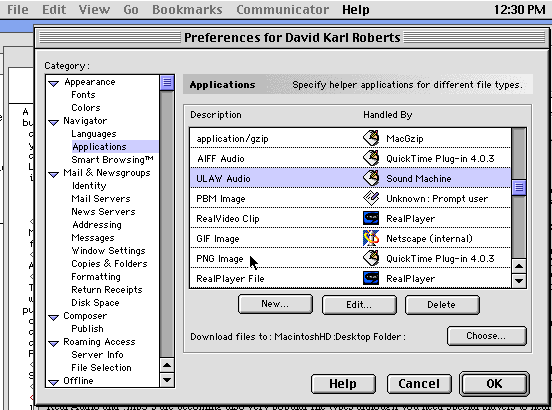Select the PBM Image row
This screenshot has width=552, height=410.
click(350, 198)
